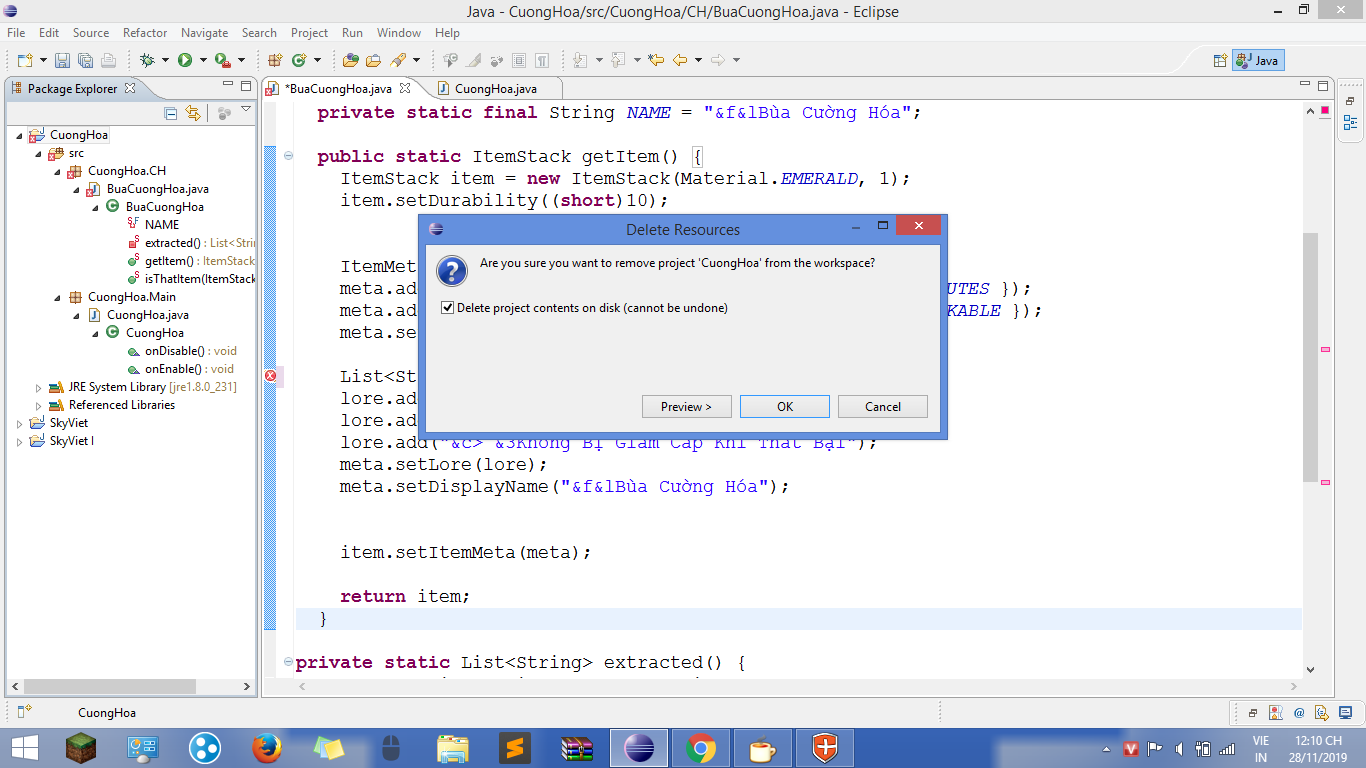The height and width of the screenshot is (768, 1366).
Task: Click the red error marker in editor gutter
Action: coord(270,376)
